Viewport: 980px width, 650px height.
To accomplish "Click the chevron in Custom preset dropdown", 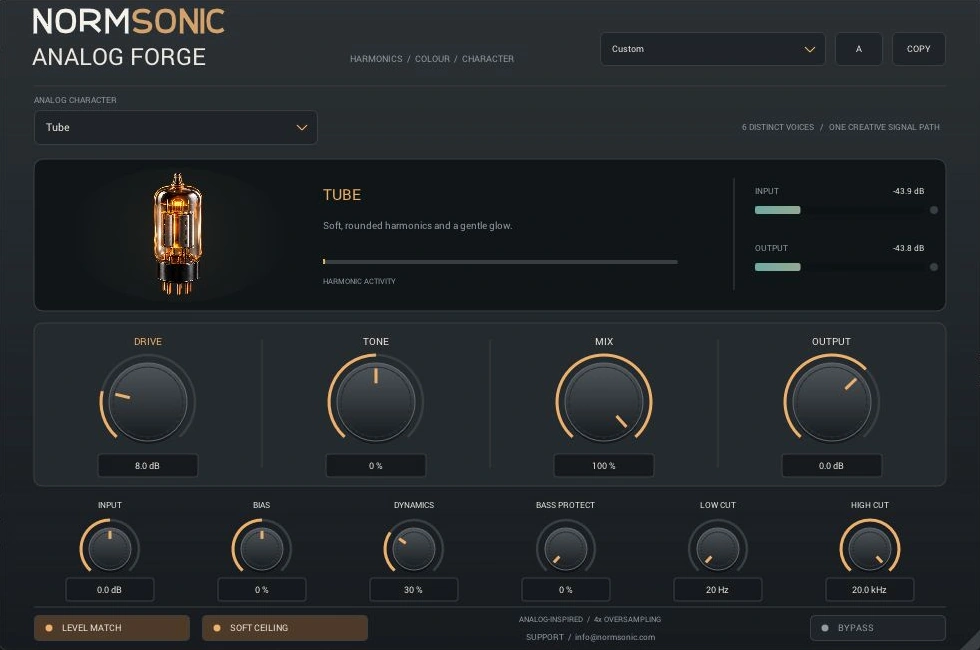I will (x=809, y=49).
